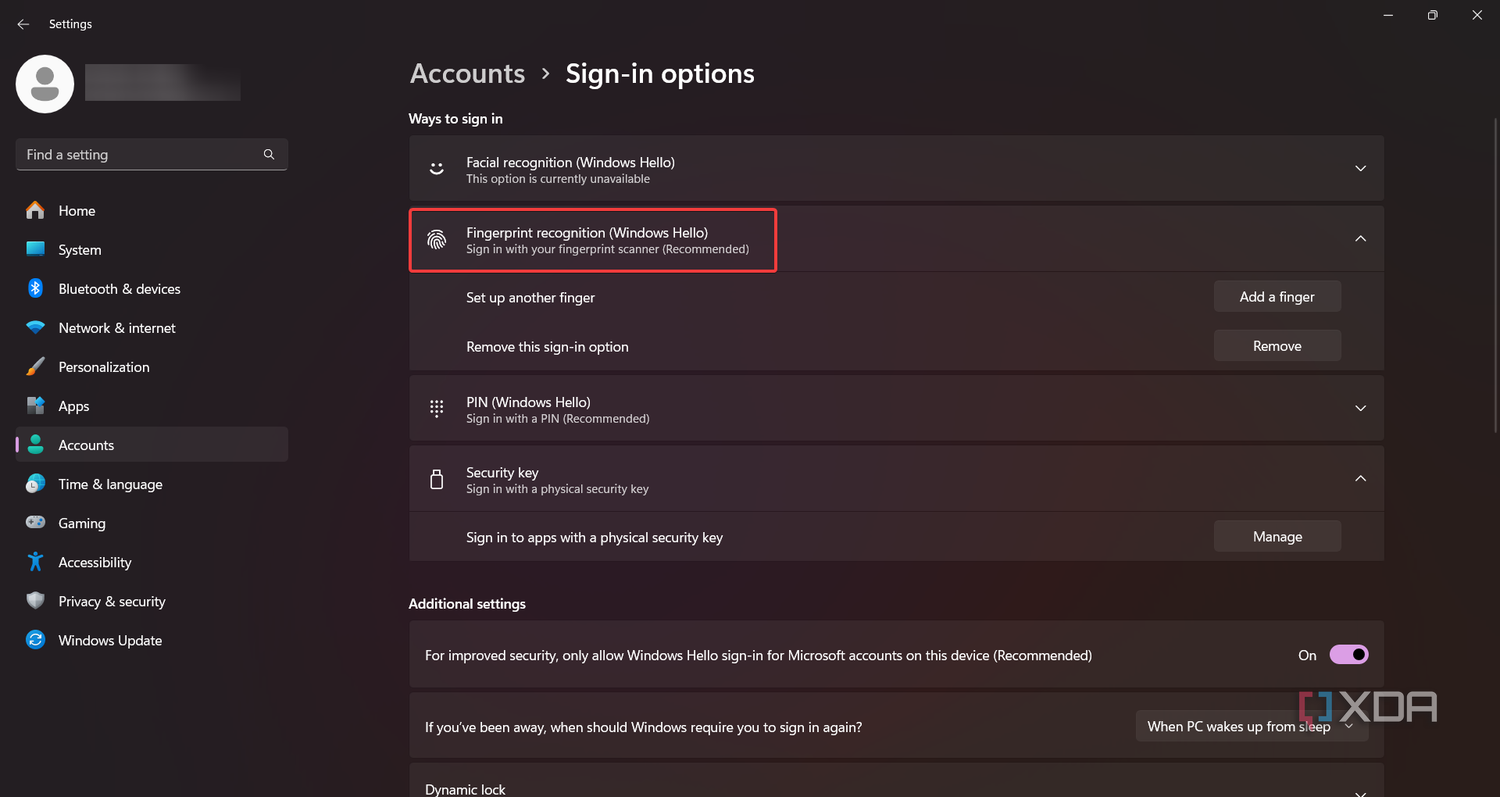Open the Accounts settings category label
Screen dimensions: 1500x797
coord(86,445)
